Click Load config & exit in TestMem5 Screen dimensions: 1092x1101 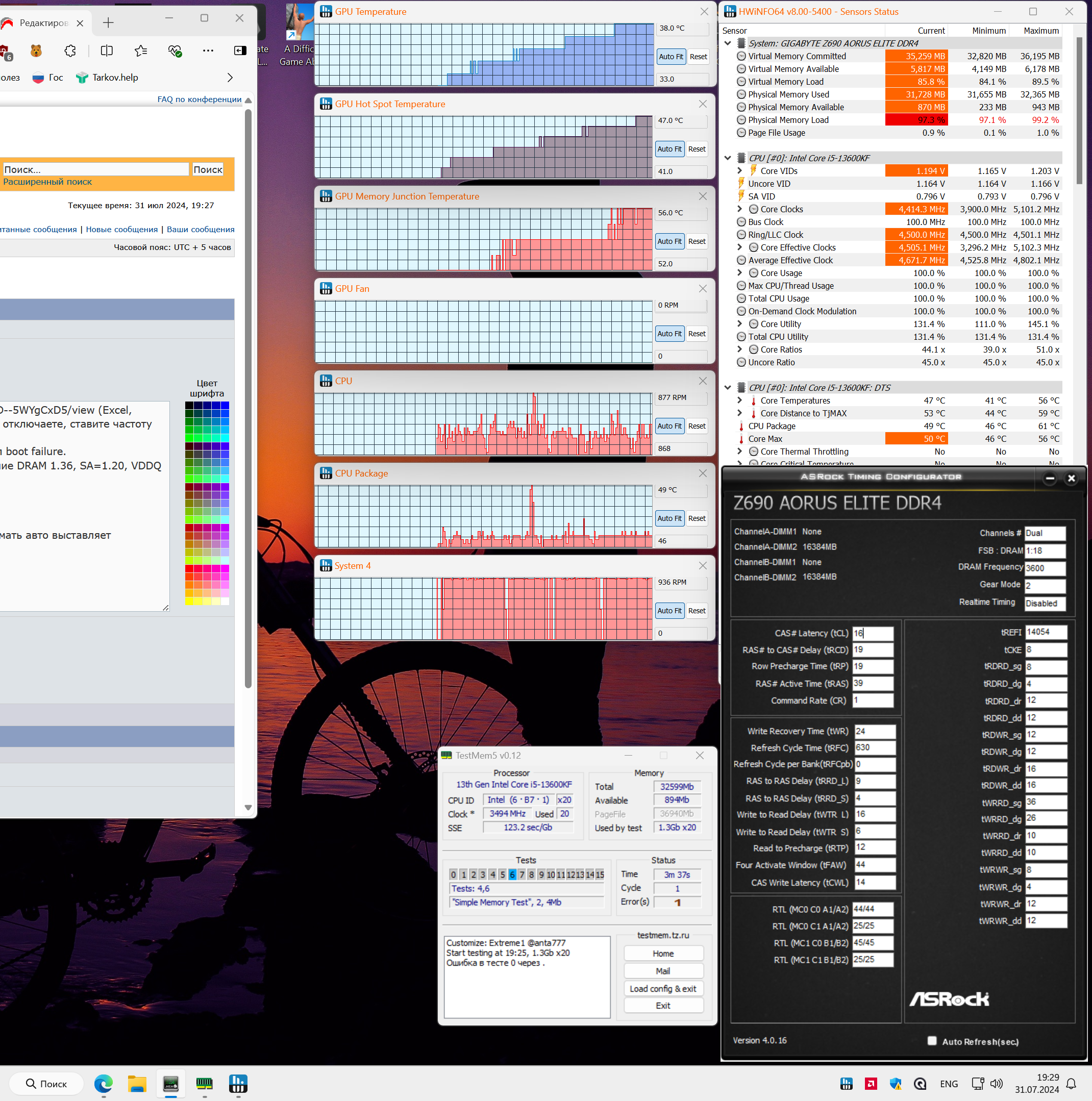[663, 989]
